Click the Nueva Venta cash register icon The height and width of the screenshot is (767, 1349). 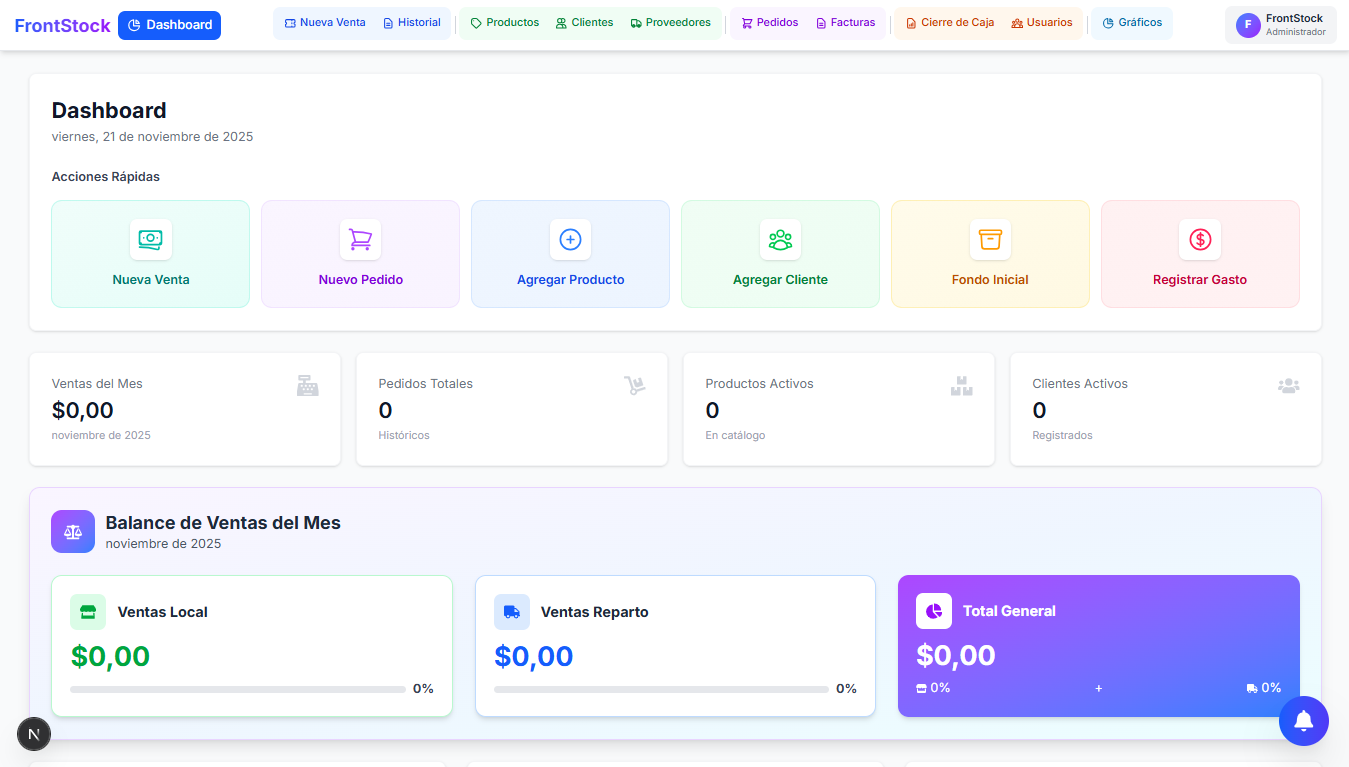[x=150, y=239]
